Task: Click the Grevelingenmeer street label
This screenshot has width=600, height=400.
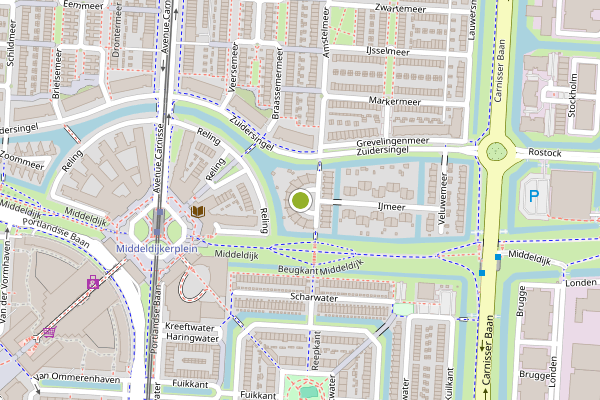Action: click(x=393, y=142)
